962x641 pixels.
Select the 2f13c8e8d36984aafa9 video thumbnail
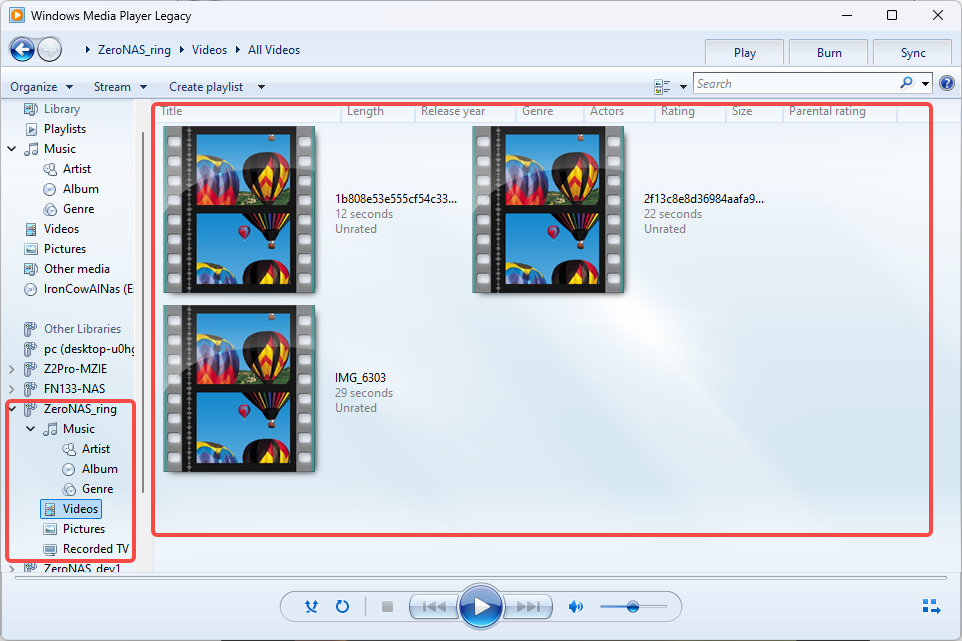548,210
